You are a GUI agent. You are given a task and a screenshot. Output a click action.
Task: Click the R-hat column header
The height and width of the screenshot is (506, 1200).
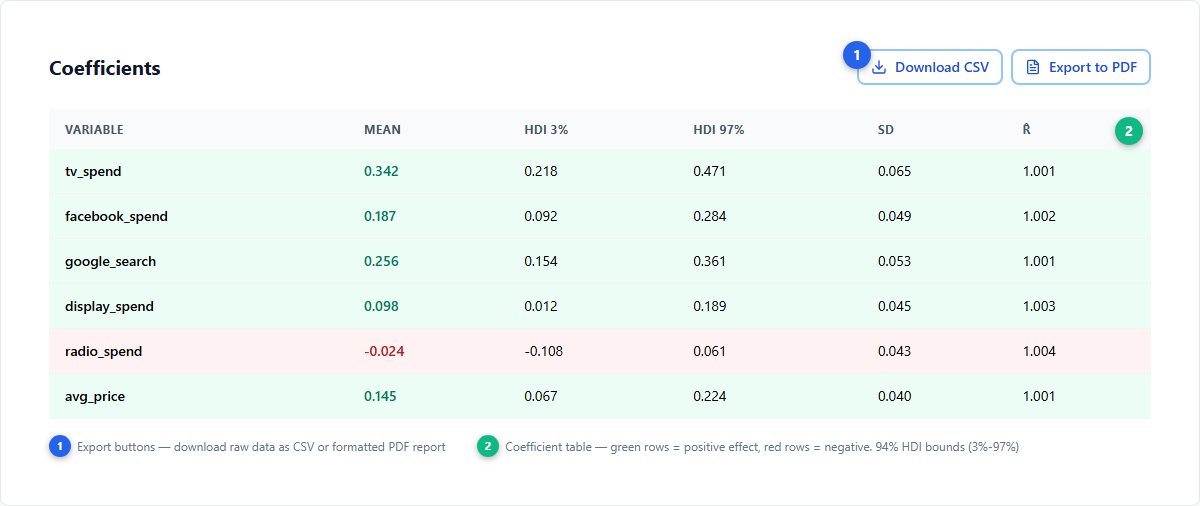point(1027,130)
